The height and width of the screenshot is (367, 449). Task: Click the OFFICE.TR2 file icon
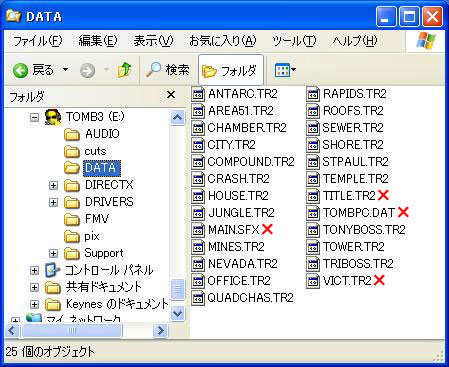[x=198, y=281]
